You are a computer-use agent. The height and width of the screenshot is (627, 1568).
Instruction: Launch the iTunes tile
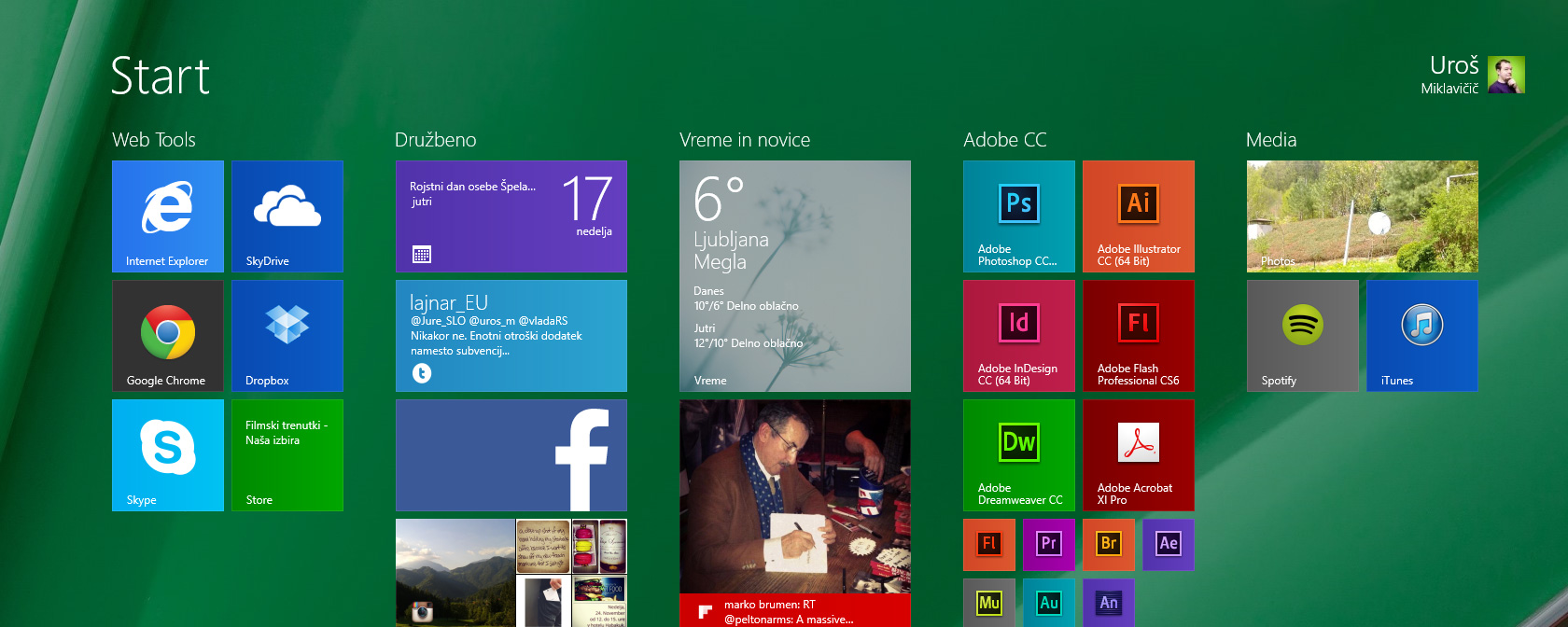pos(1422,336)
